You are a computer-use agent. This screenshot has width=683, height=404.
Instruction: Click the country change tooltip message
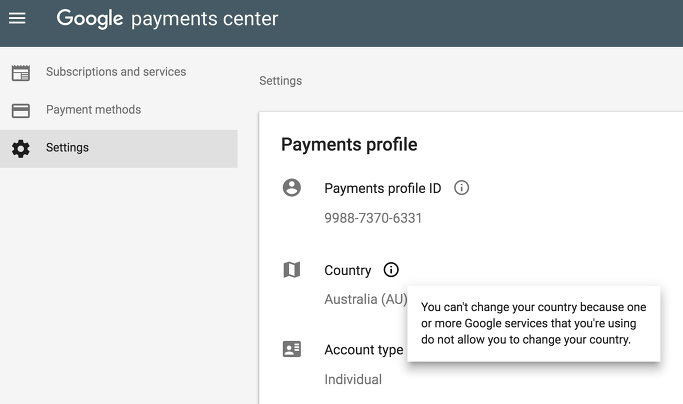coord(533,323)
